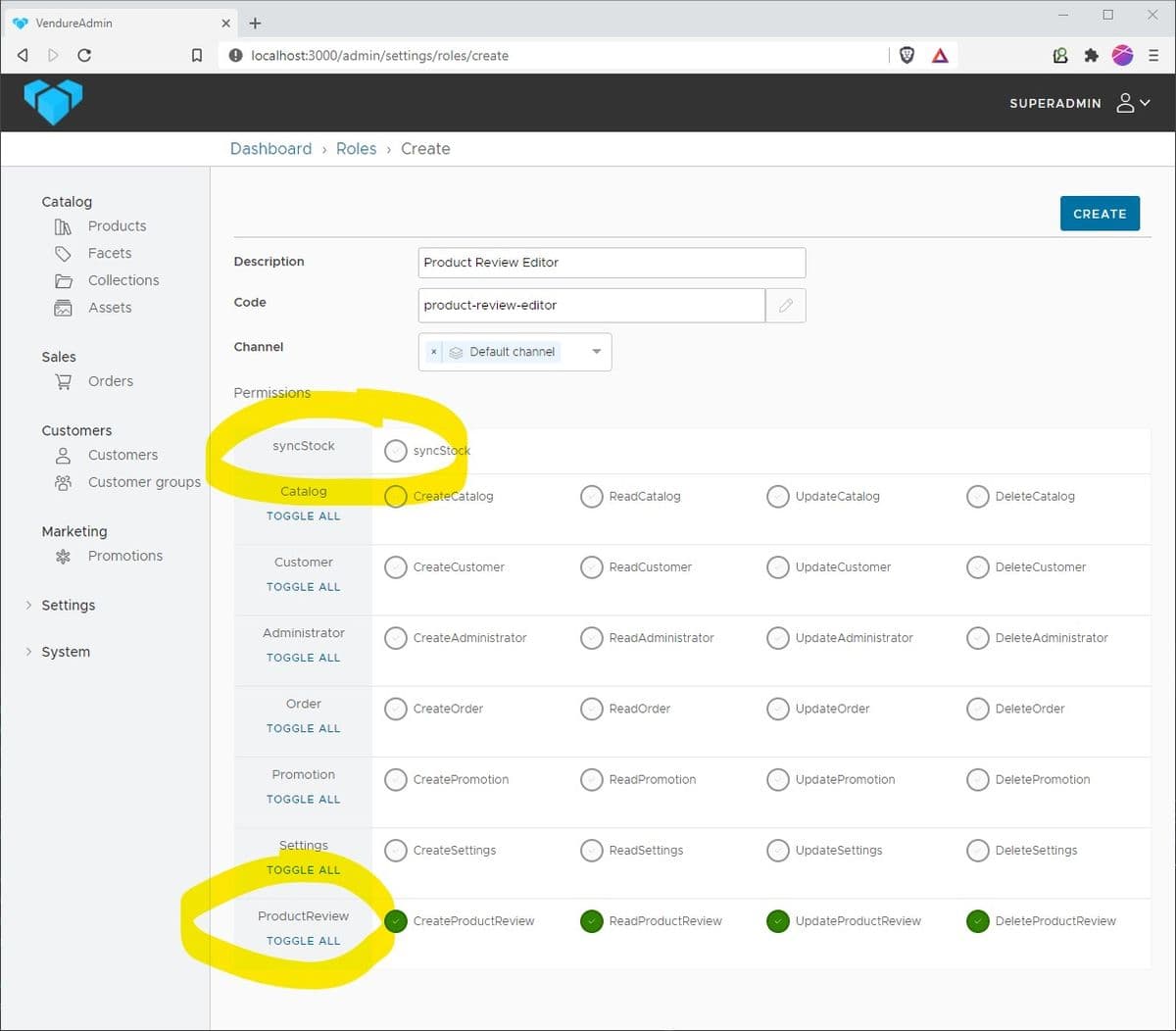Go to Roles in the breadcrumb
Screen dimensions: 1176x1031
(356, 149)
